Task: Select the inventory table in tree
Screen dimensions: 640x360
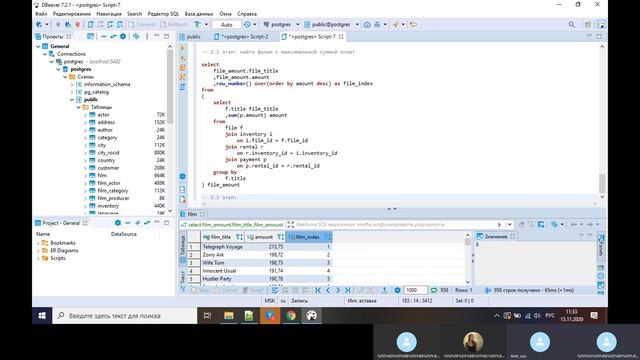Action: (x=108, y=206)
